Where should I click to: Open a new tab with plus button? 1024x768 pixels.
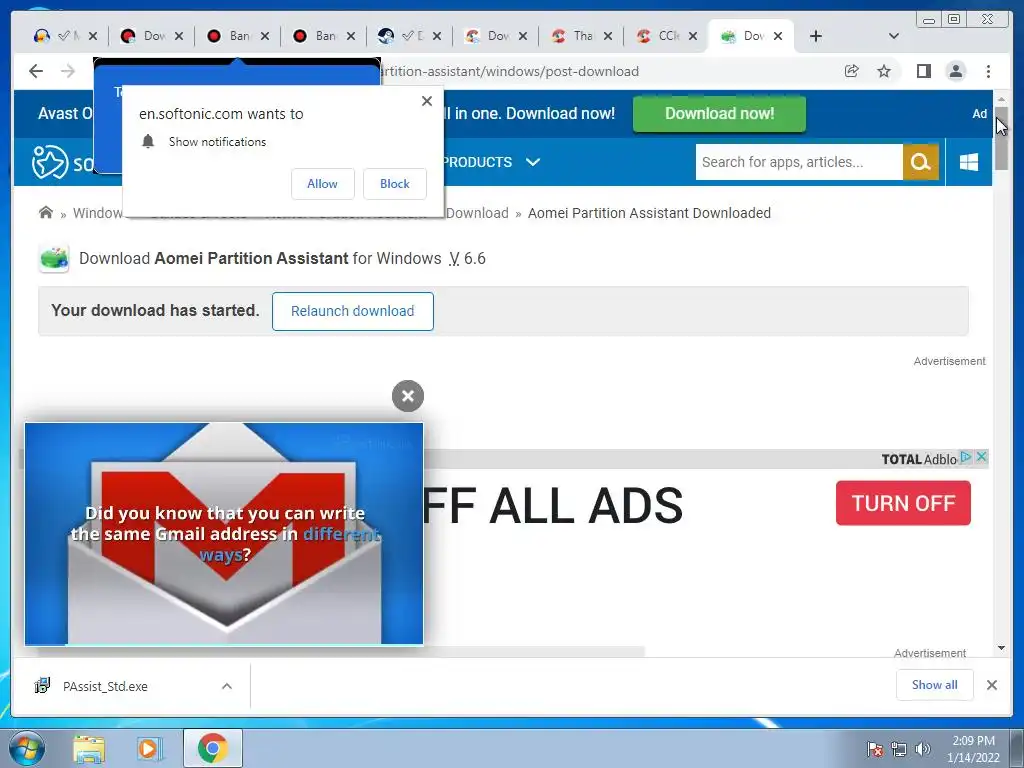click(x=815, y=36)
